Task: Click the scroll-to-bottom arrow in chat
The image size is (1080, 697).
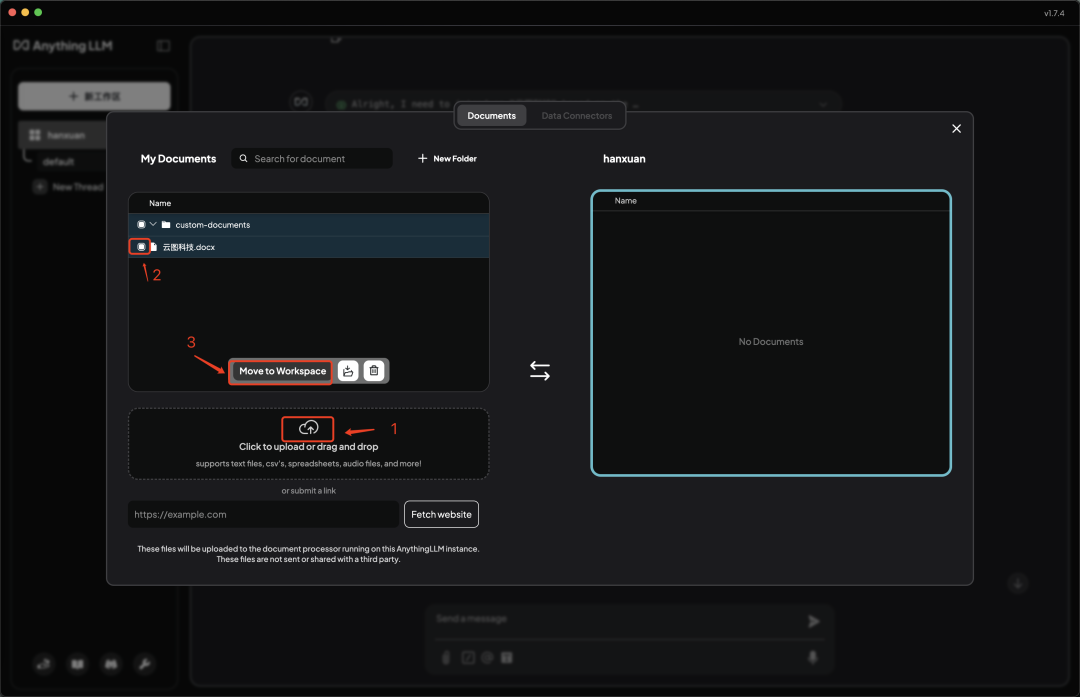Action: [1018, 583]
